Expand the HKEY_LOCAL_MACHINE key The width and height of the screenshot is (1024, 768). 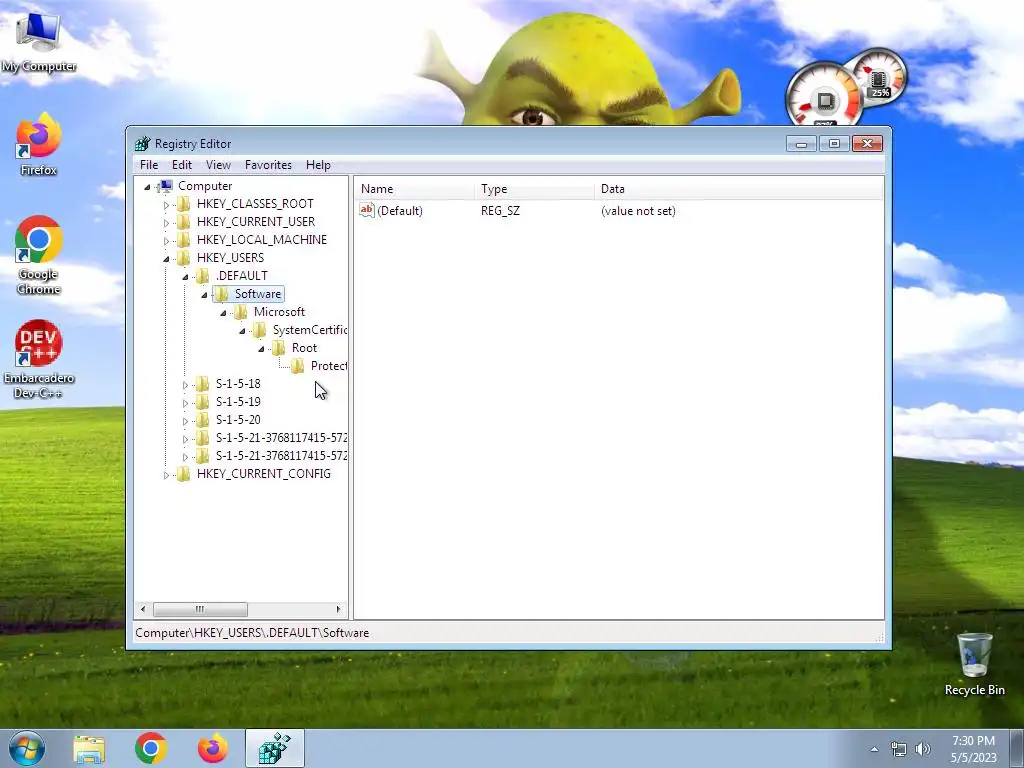coord(166,240)
